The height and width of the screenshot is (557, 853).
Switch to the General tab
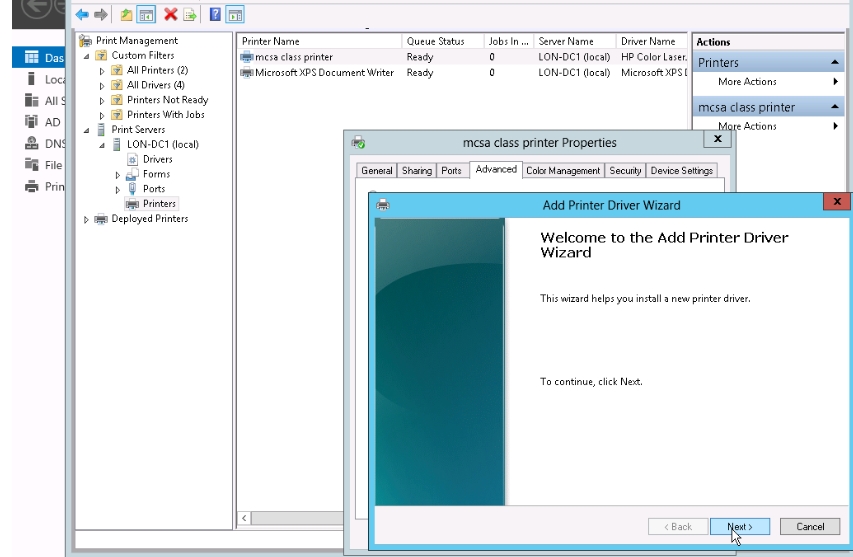376,170
